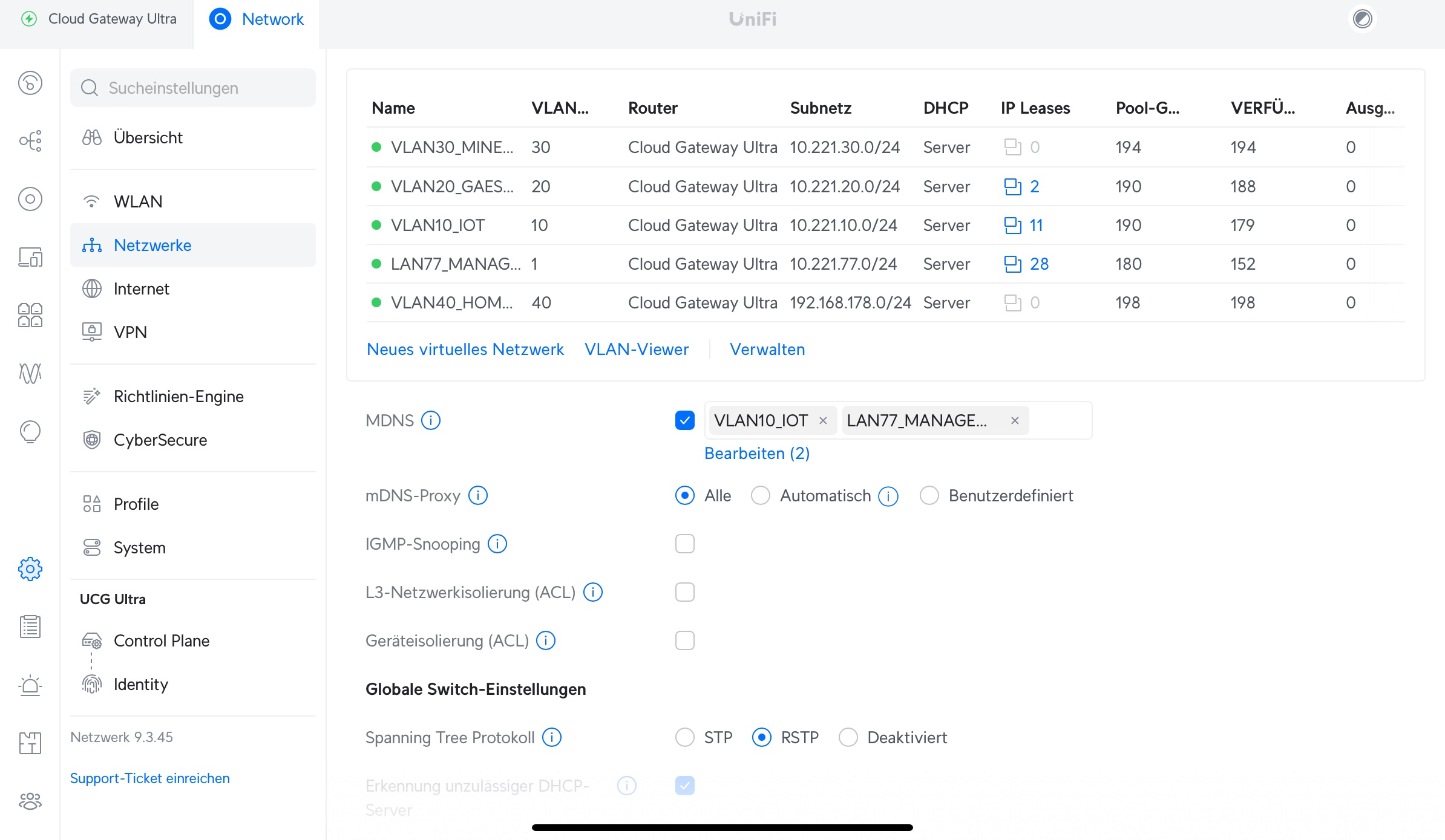Image resolution: width=1445 pixels, height=840 pixels.
Task: Click Neues virtuelles Netzwerk link
Action: pyautogui.click(x=465, y=349)
